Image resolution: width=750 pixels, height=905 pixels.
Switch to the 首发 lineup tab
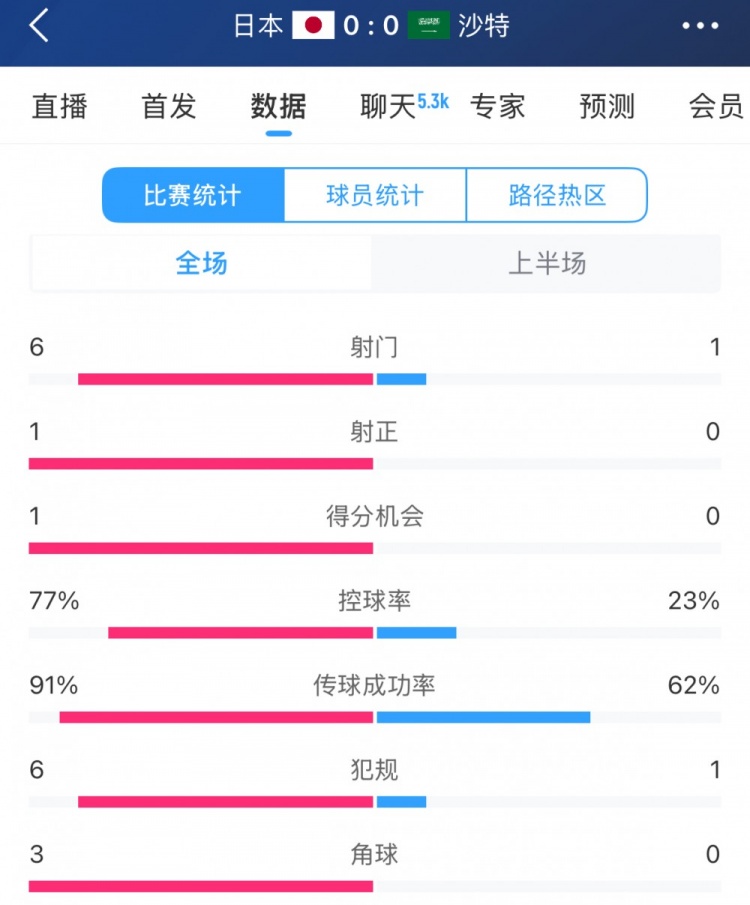(167, 107)
